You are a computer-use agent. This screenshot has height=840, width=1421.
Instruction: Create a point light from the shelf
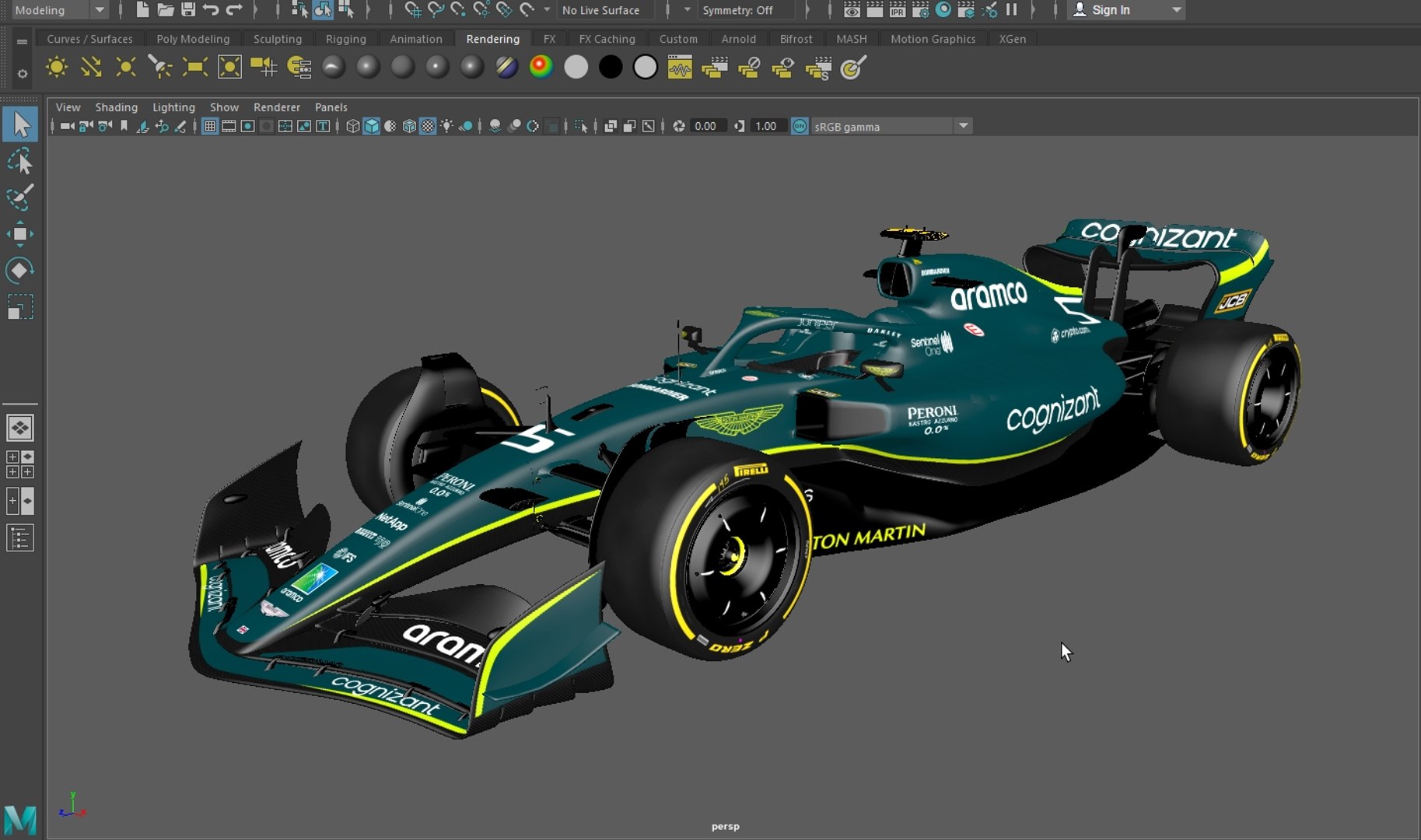[125, 68]
